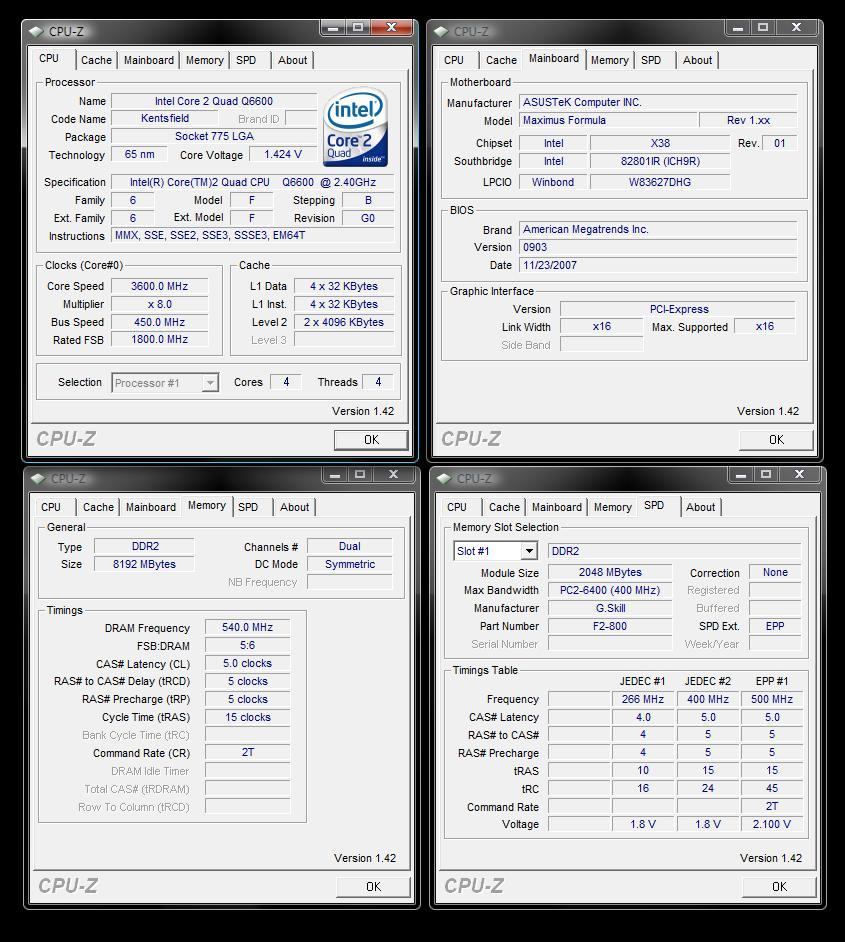Click EPP #1 voltage value 2.100 V

pyautogui.click(x=772, y=824)
